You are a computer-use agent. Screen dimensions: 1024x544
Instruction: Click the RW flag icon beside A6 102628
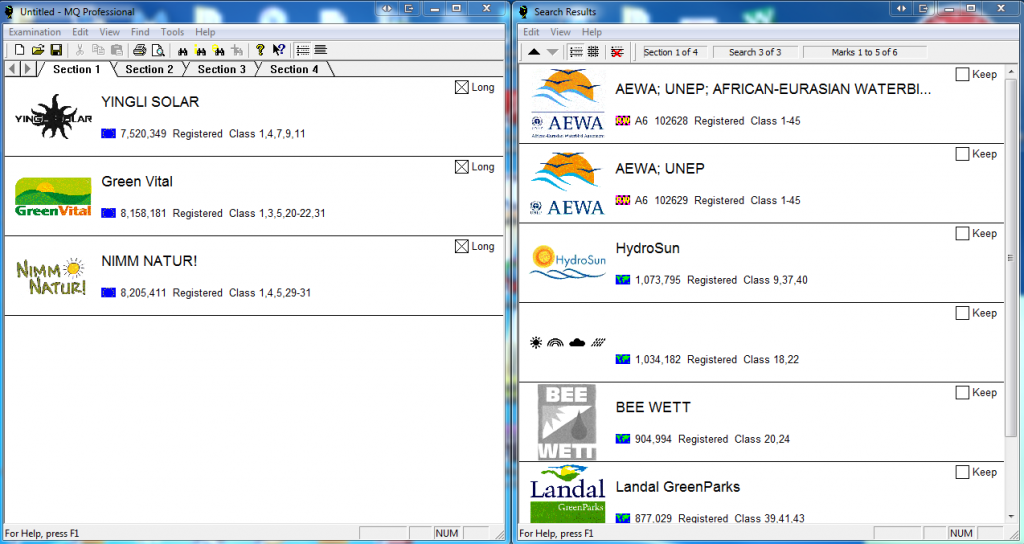(x=622, y=120)
